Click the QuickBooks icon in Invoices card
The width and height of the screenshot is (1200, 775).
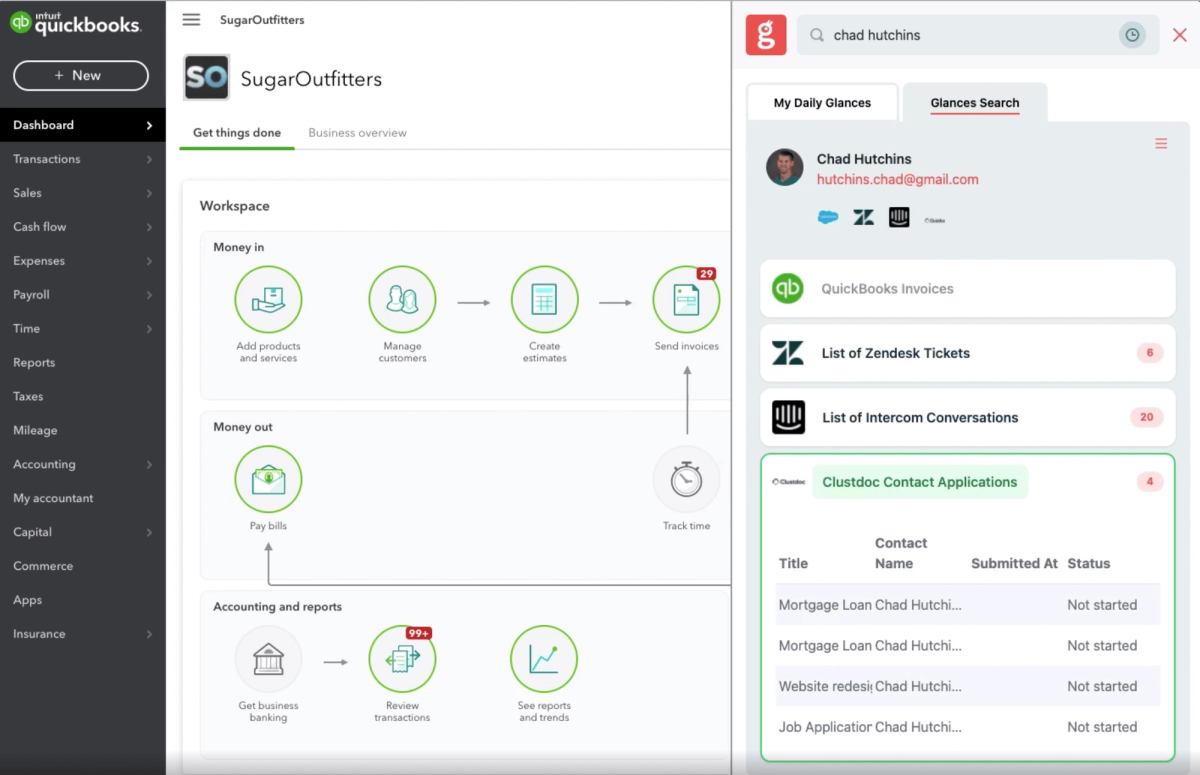coord(788,288)
